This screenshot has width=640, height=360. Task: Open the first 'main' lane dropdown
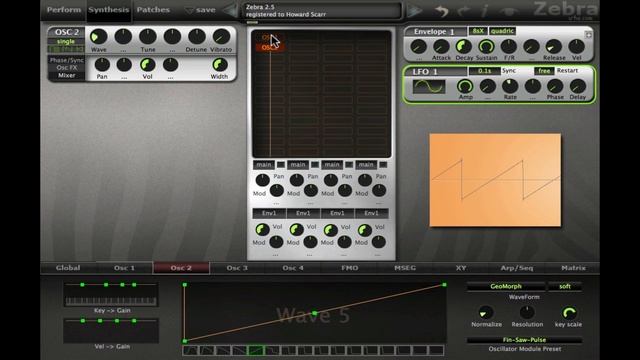pos(264,164)
